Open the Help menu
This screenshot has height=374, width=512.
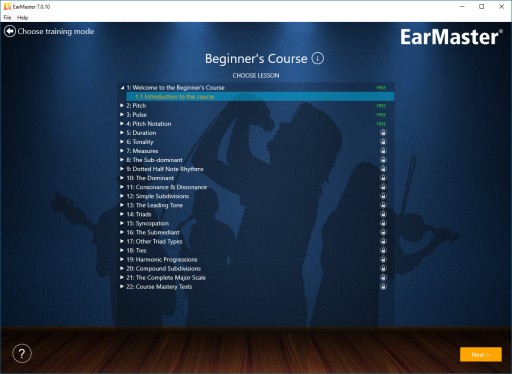tap(22, 18)
